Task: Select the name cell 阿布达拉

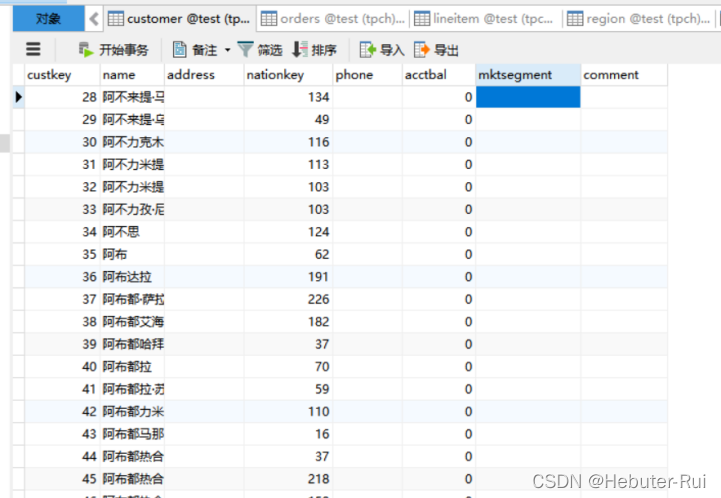Action: [x=131, y=276]
